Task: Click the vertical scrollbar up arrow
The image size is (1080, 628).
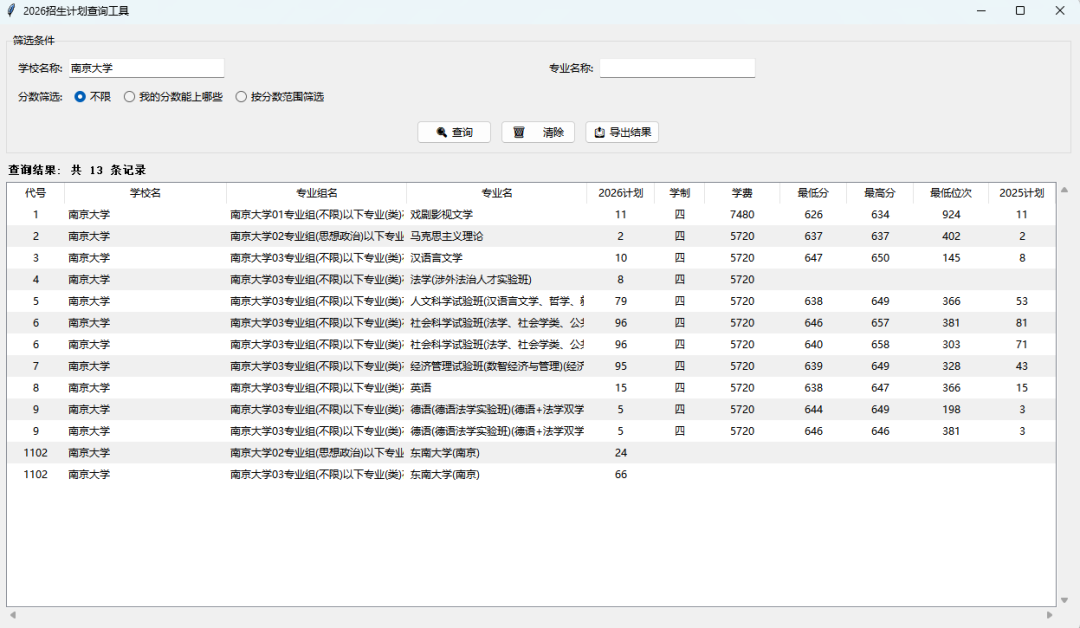Action: click(x=1065, y=189)
